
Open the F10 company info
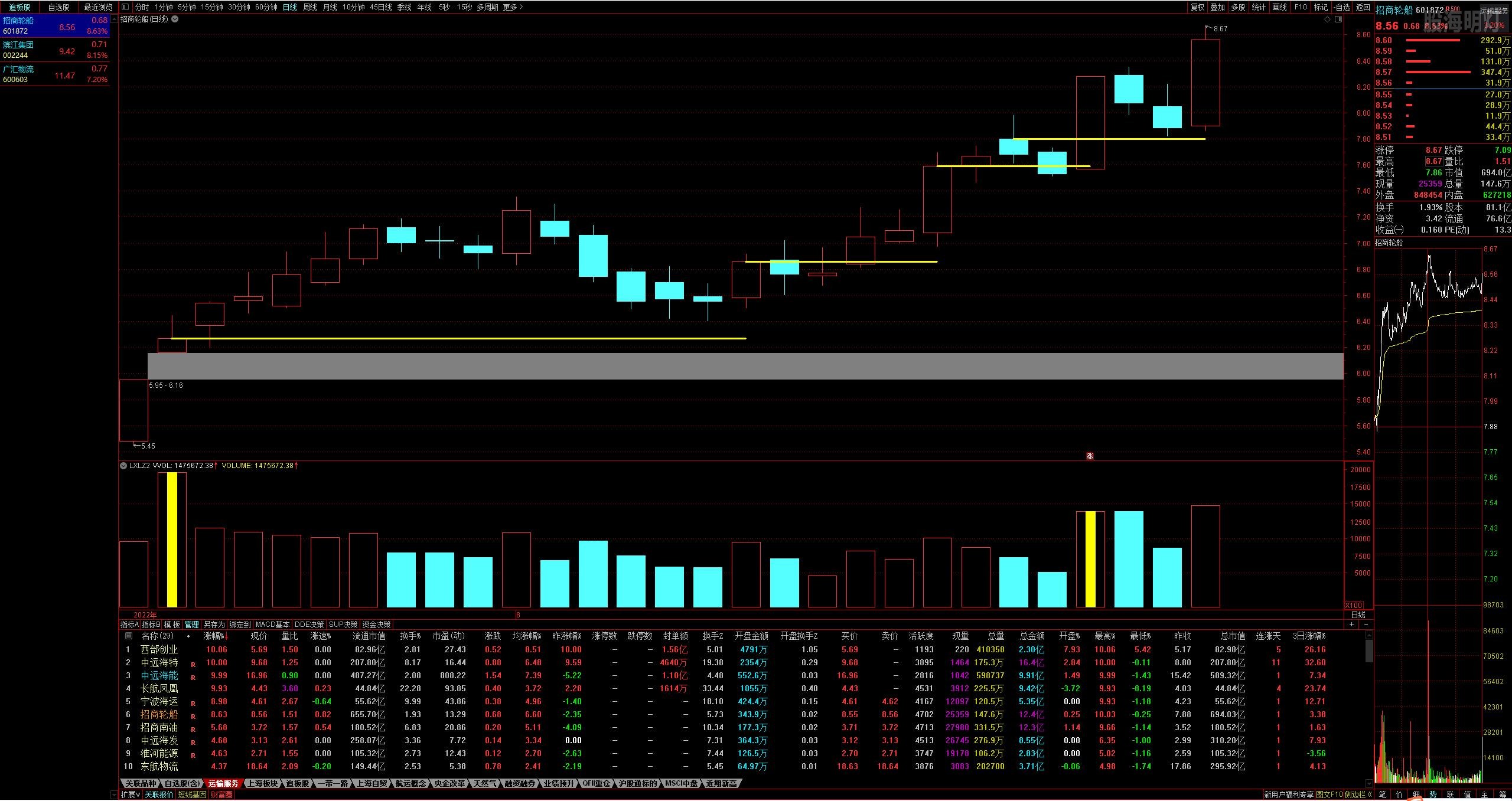tap(1300, 7)
